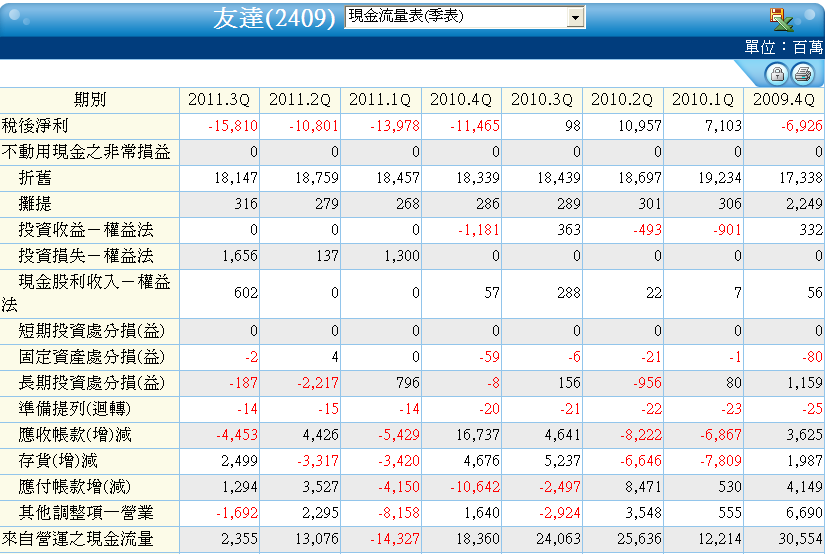Click the 2,355 operating cash flow value
Image resolution: width=827 pixels, height=554 pixels.
tap(239, 539)
